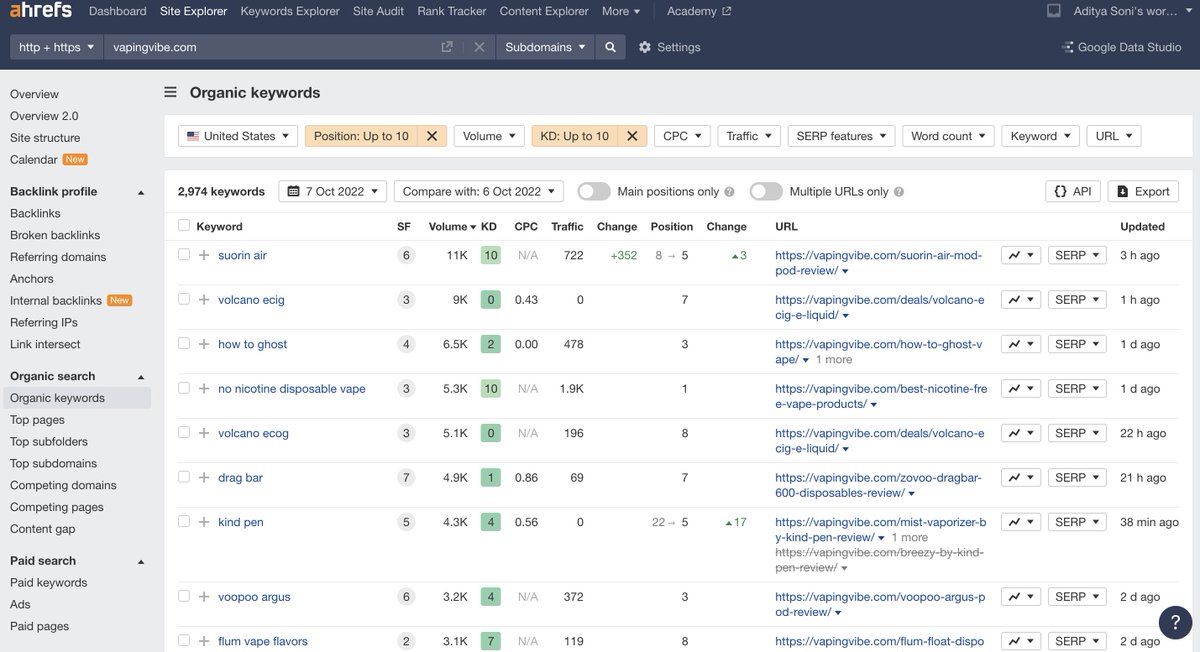Open the suorin air keyword link

[242, 255]
